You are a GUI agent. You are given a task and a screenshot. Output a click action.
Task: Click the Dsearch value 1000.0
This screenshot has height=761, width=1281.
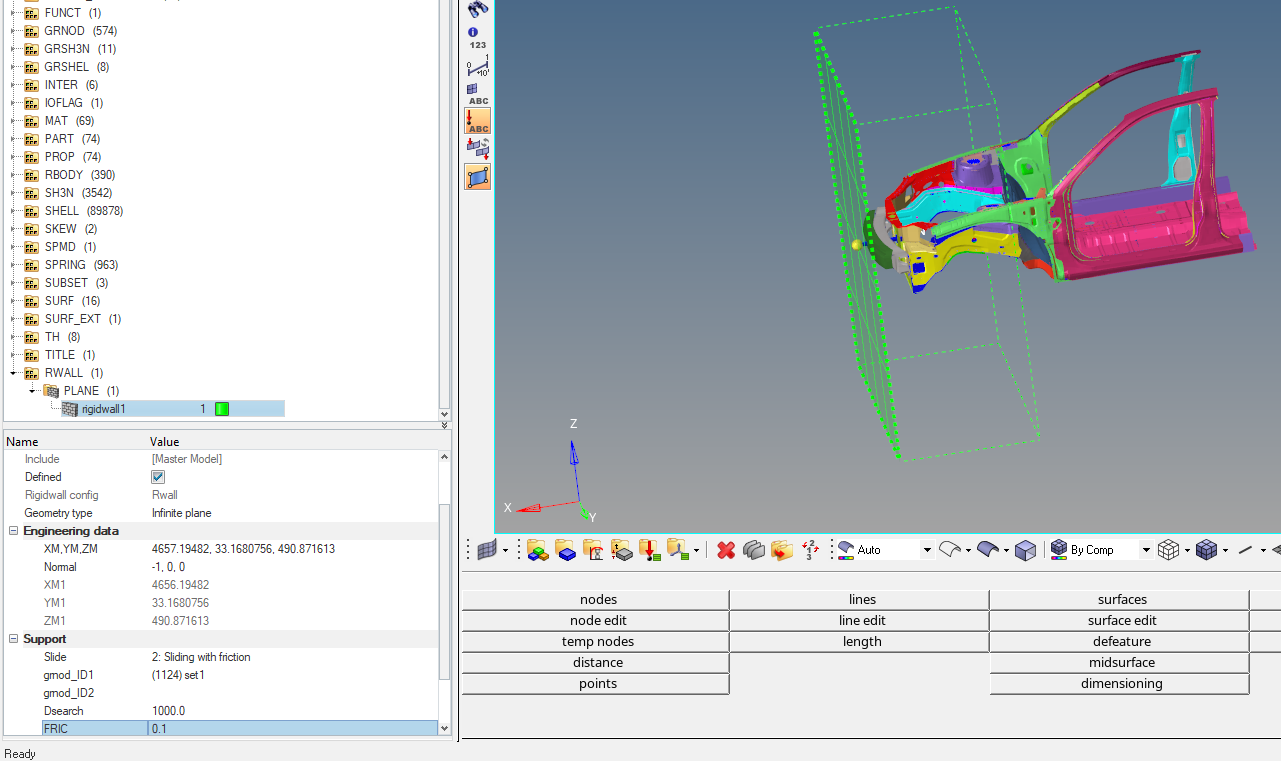click(x=168, y=711)
